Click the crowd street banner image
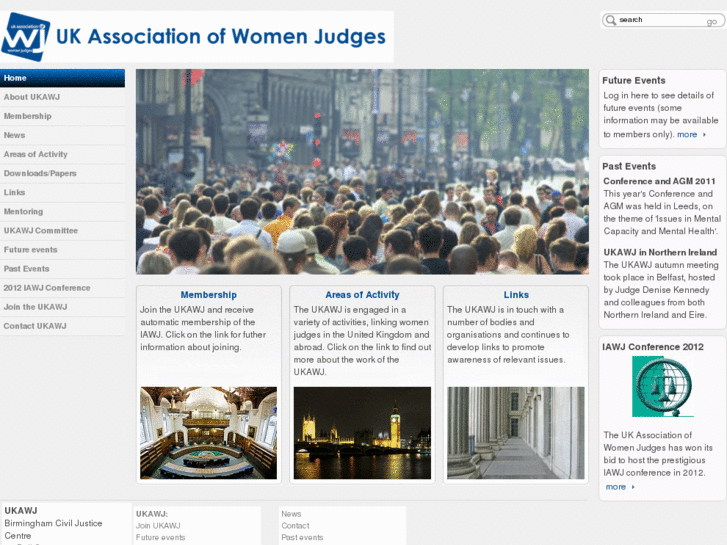727x545 pixels. click(362, 172)
